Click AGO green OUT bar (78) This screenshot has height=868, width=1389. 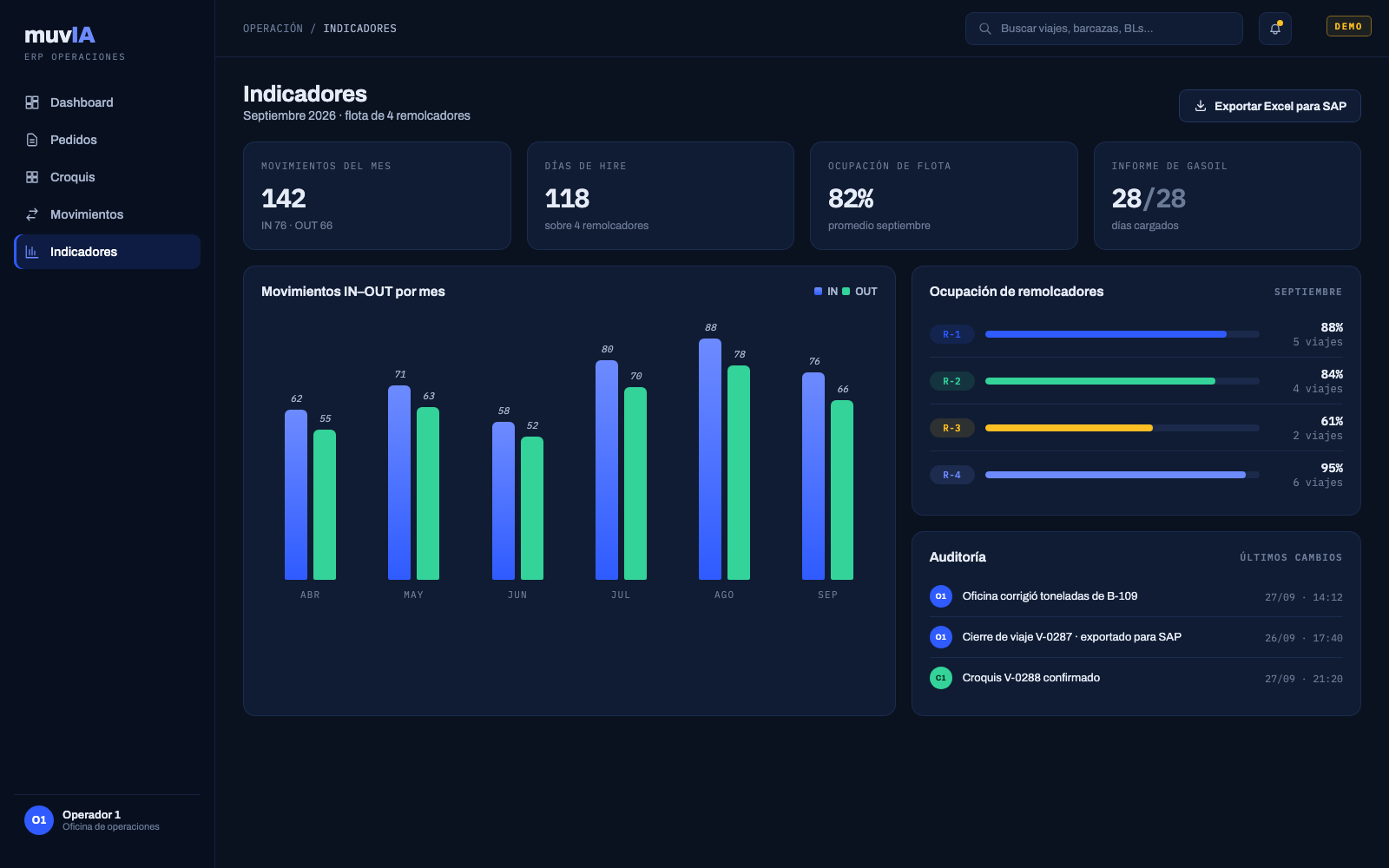click(739, 472)
